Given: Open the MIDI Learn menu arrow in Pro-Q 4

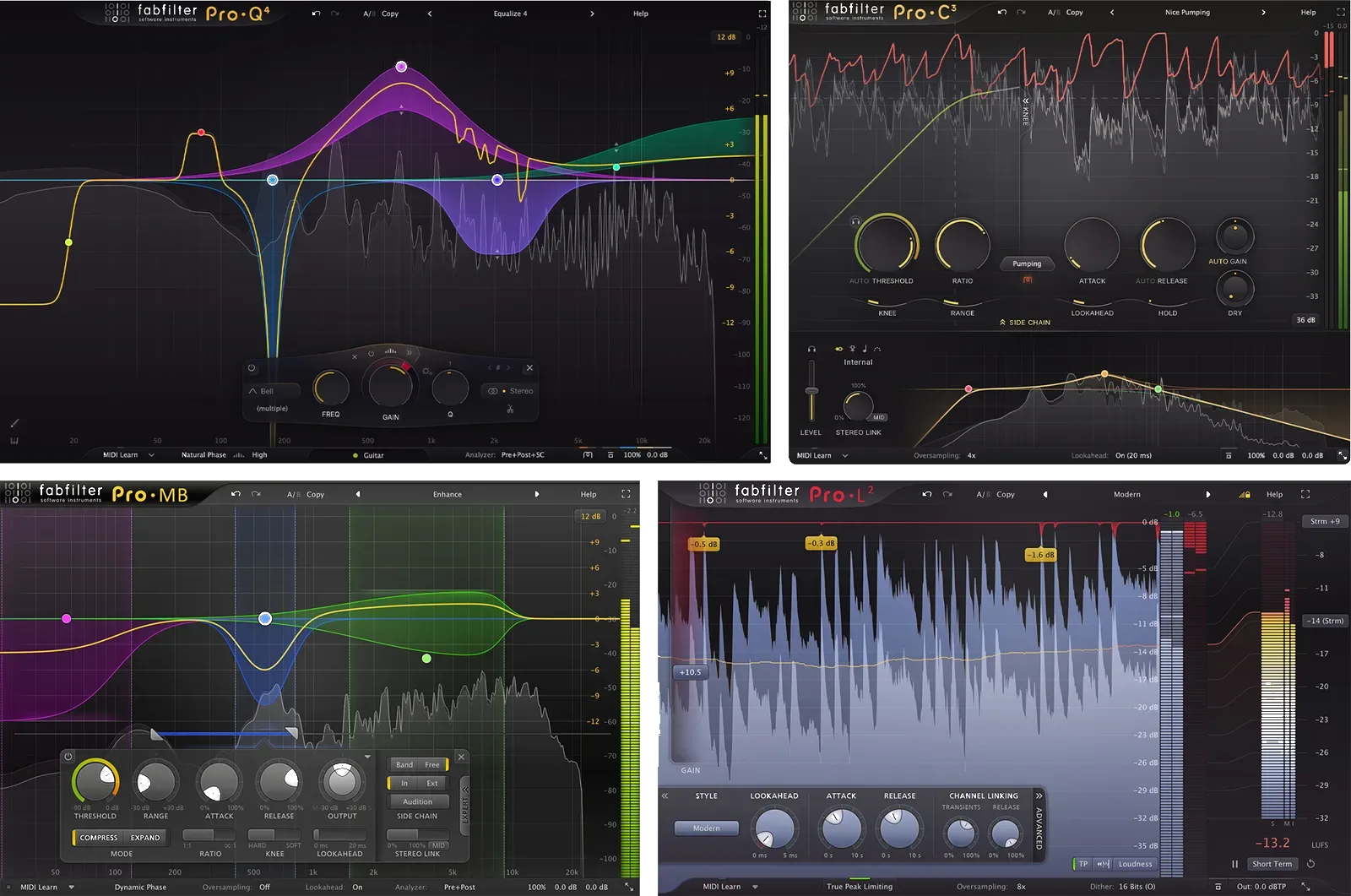Looking at the screenshot, I should pyautogui.click(x=151, y=455).
